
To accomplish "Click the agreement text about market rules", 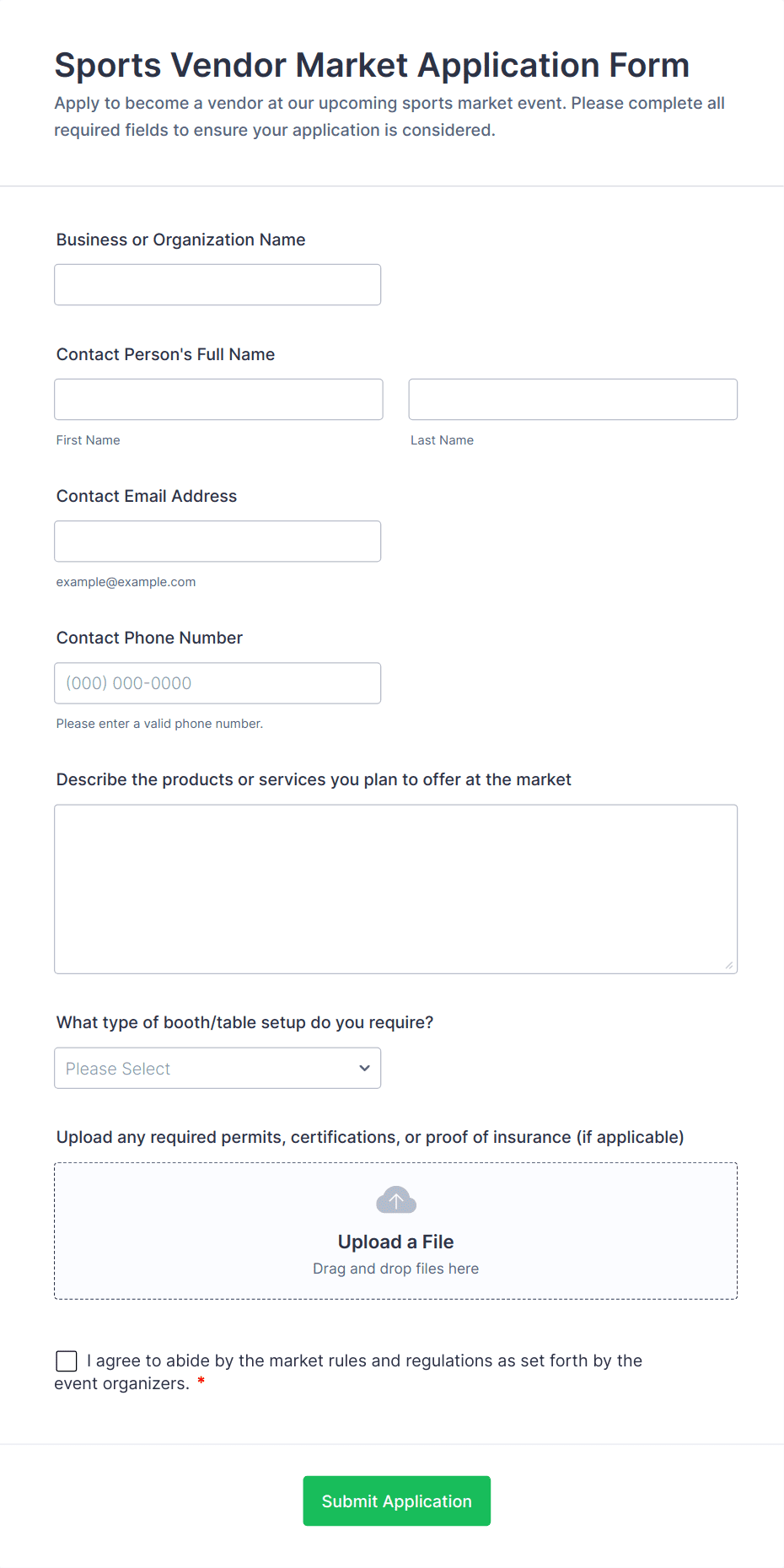I will click(364, 1361).
